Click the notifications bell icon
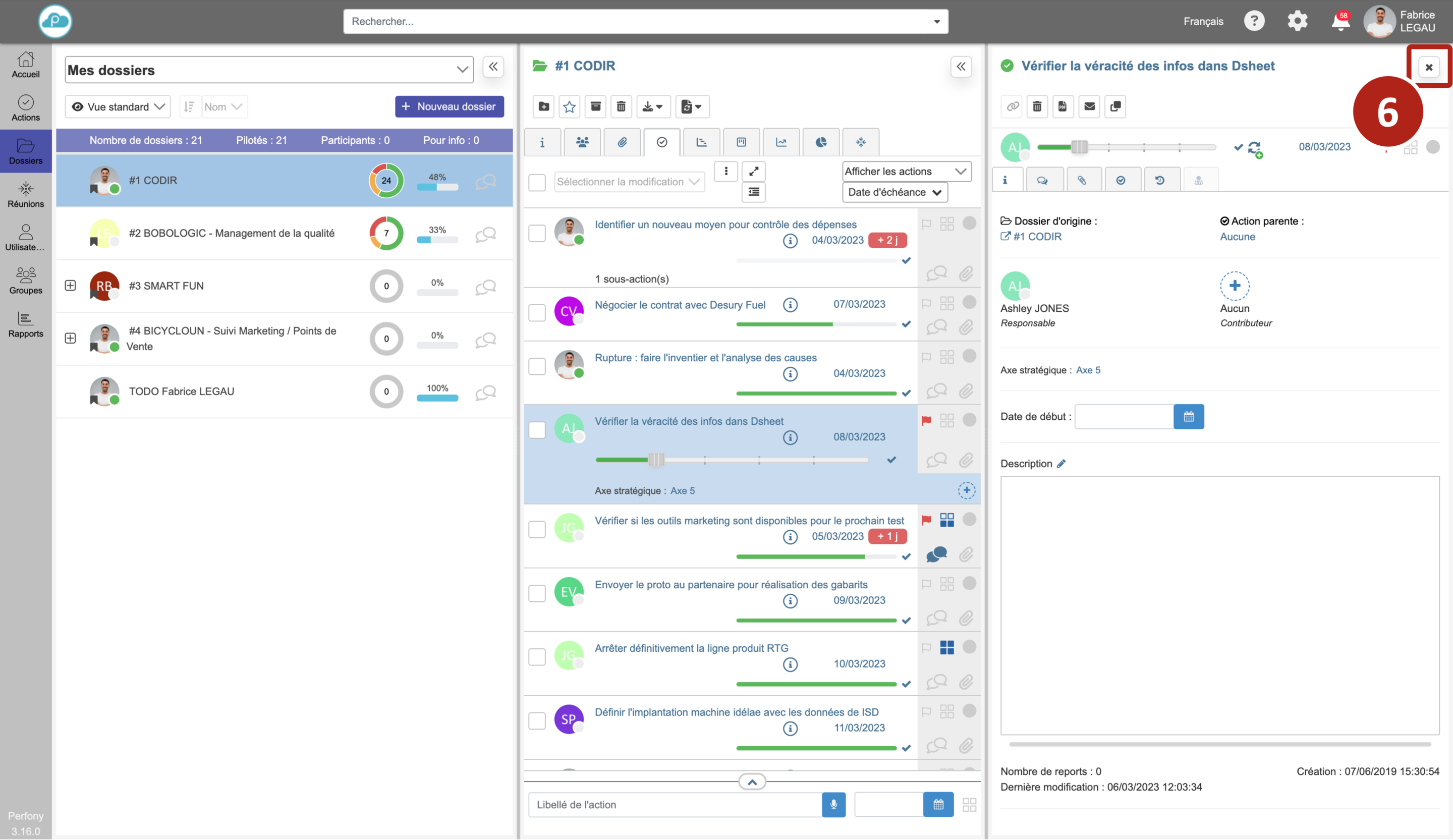The height and width of the screenshot is (840, 1453). point(1339,22)
